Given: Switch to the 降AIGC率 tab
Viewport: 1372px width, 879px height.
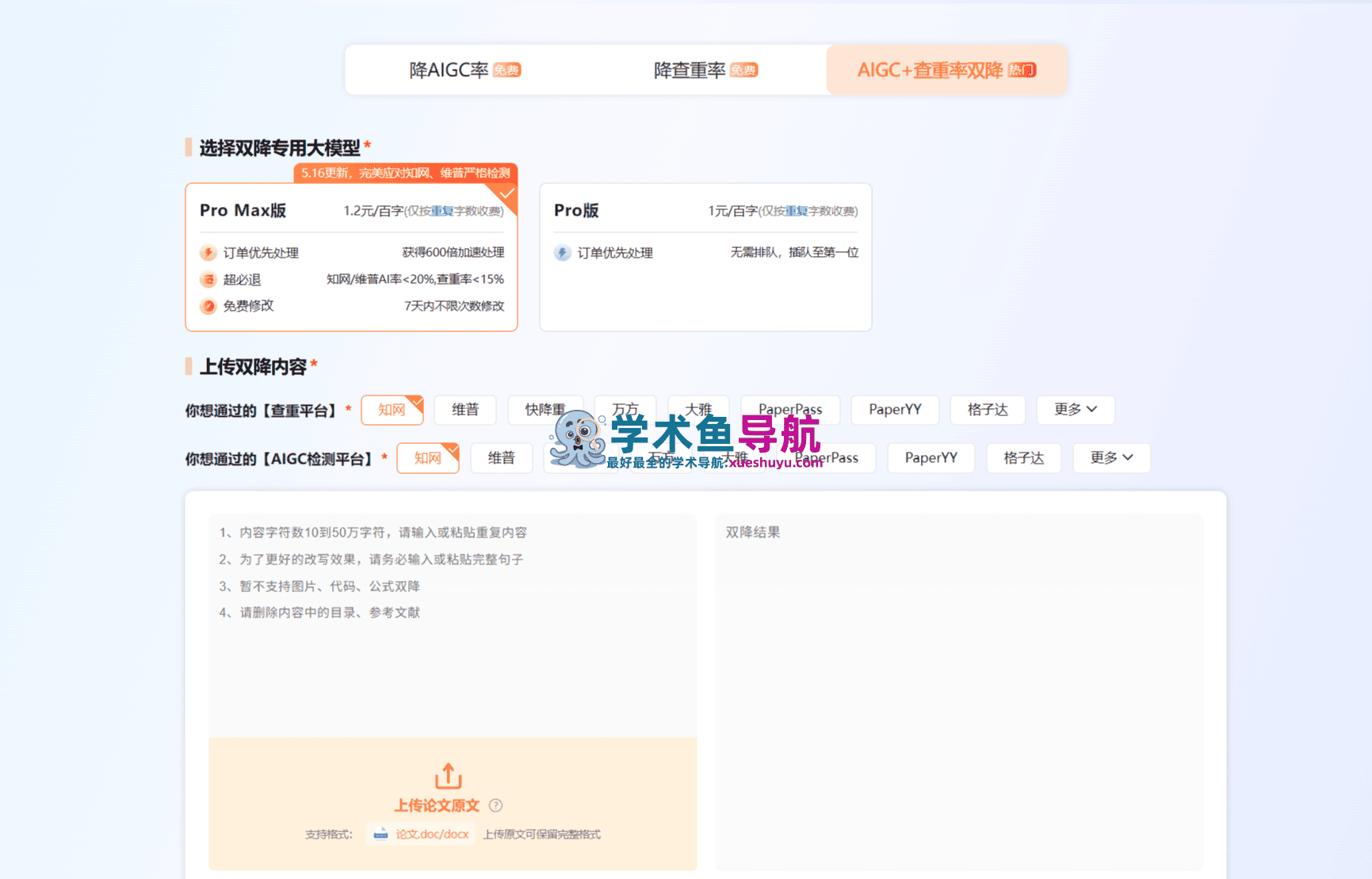Looking at the screenshot, I should point(465,70).
